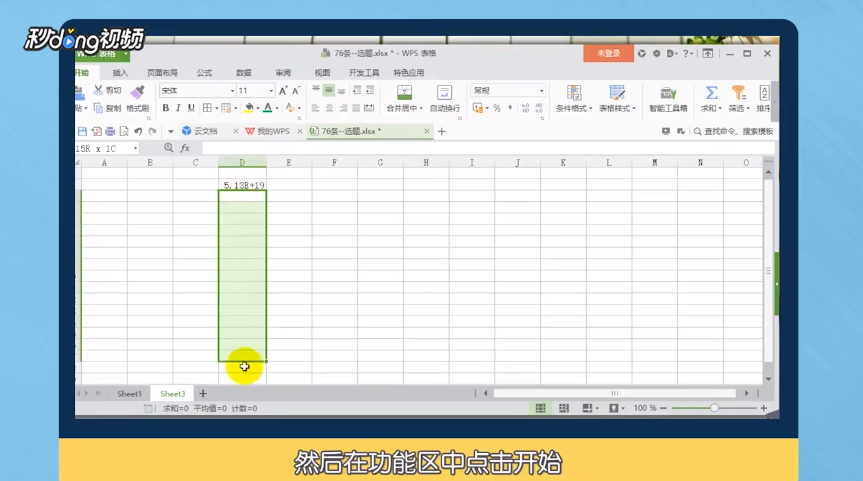Expand the Name Box dropdown arrow
This screenshot has height=481, width=863.
tap(135, 149)
